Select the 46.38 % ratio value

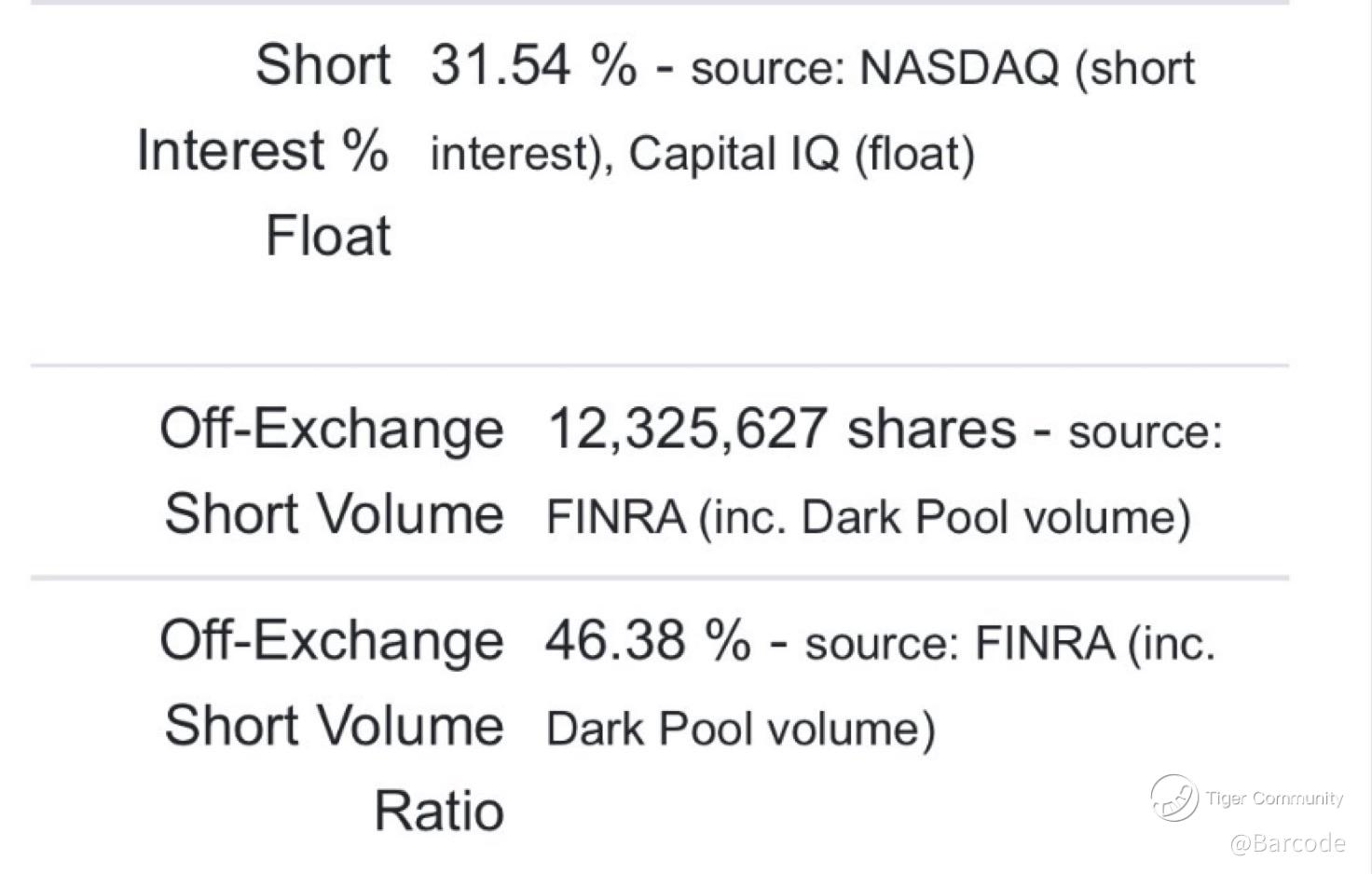(x=647, y=641)
